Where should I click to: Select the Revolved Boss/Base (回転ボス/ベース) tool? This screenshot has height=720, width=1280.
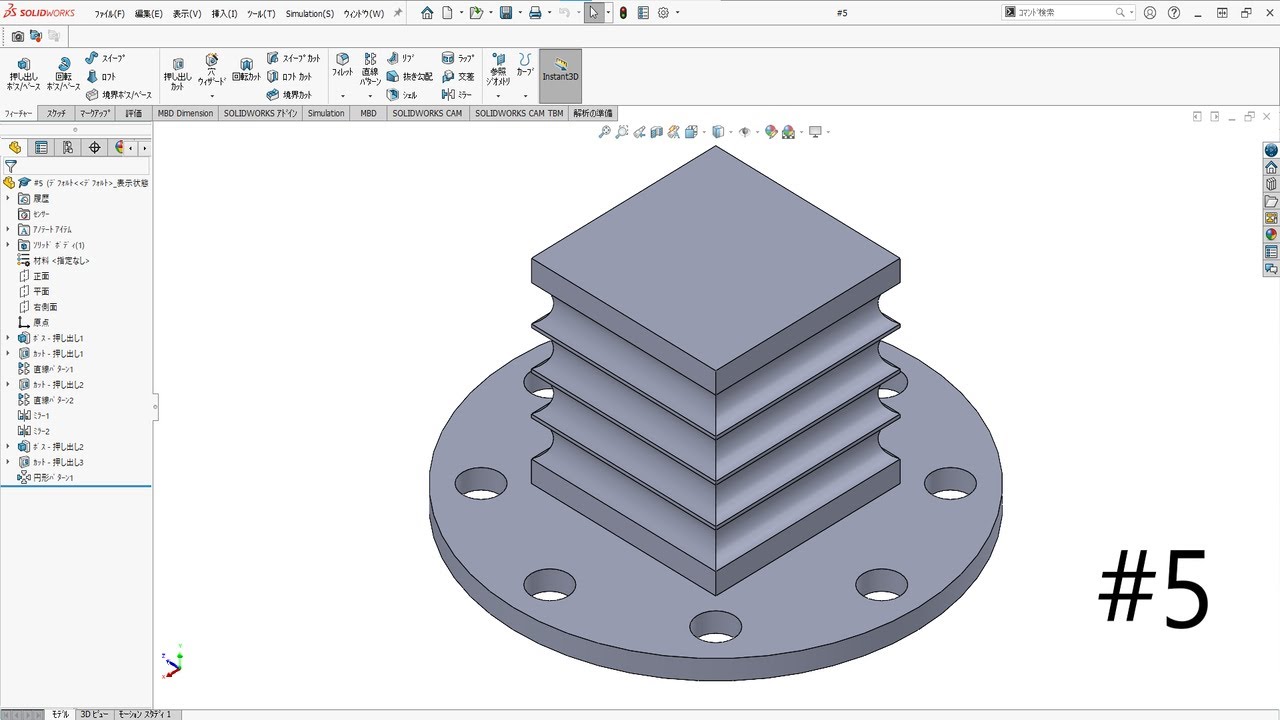pyautogui.click(x=63, y=75)
